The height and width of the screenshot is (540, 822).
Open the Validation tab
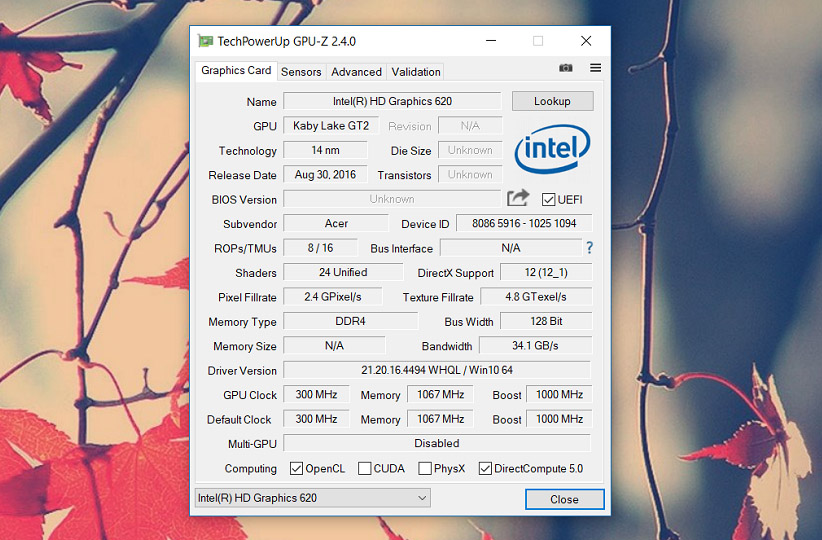tap(416, 72)
